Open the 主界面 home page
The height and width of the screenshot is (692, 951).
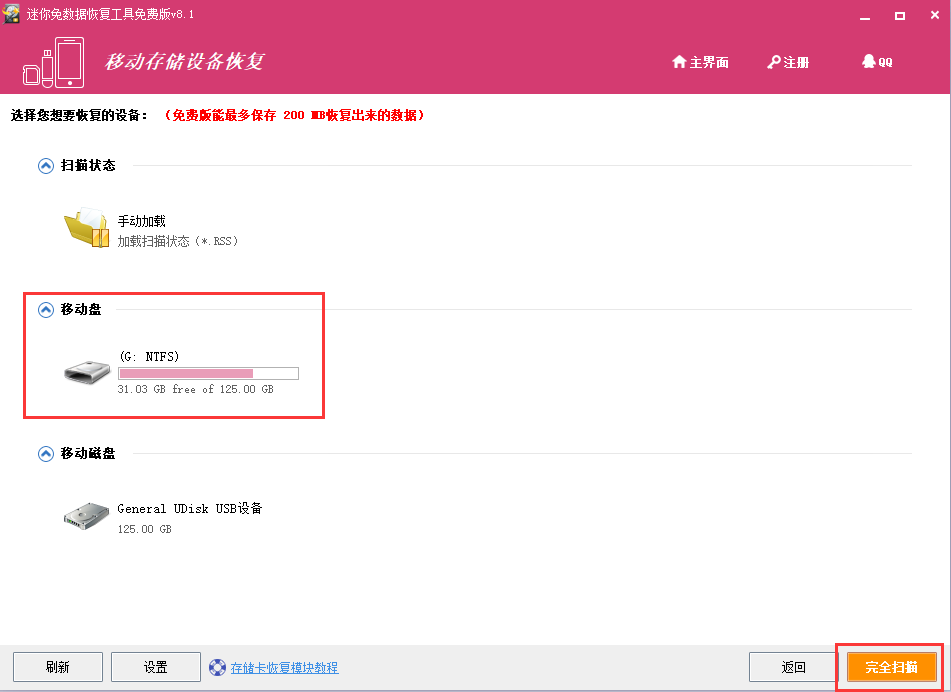click(x=700, y=62)
